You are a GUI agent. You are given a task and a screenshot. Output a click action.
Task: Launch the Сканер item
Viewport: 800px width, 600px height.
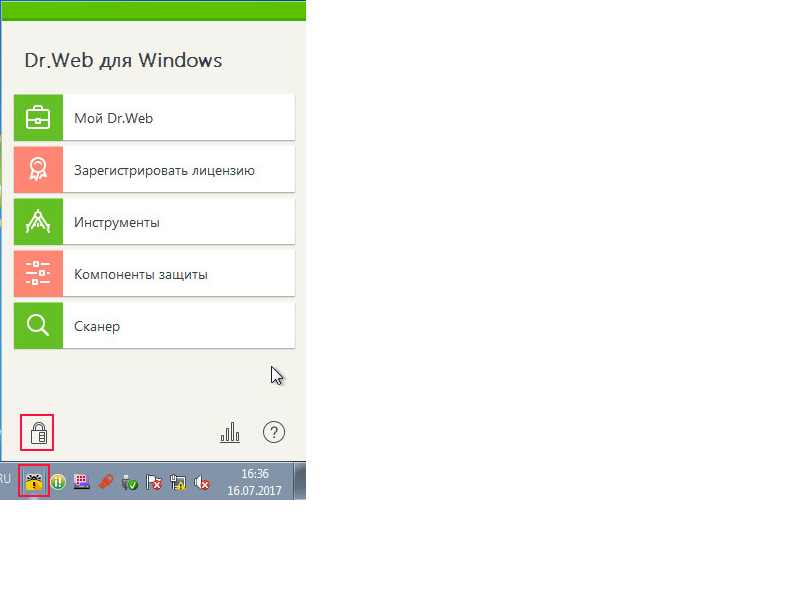(x=154, y=326)
